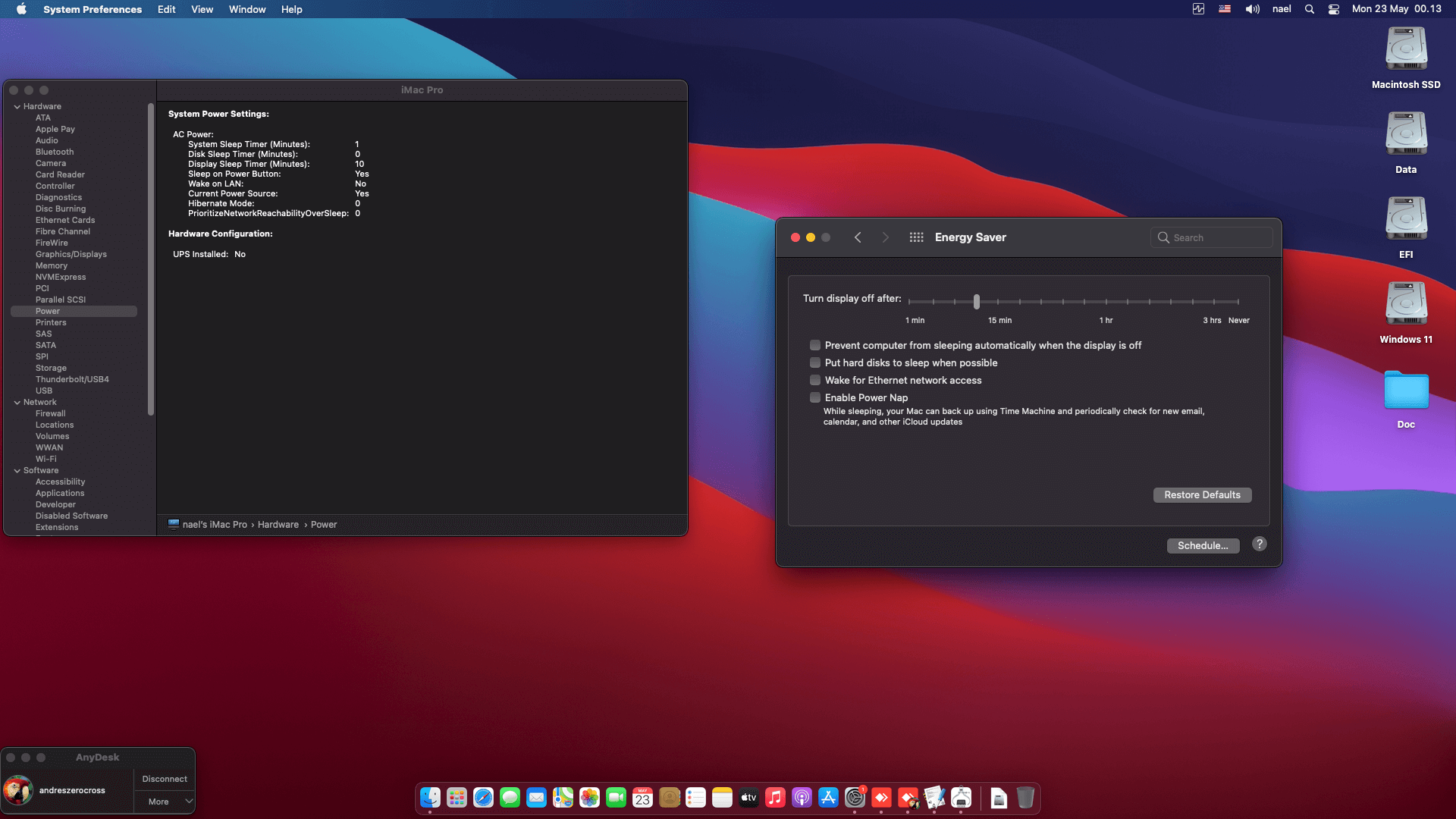Open the Doc folder on desktop
1456x819 pixels.
1406,390
